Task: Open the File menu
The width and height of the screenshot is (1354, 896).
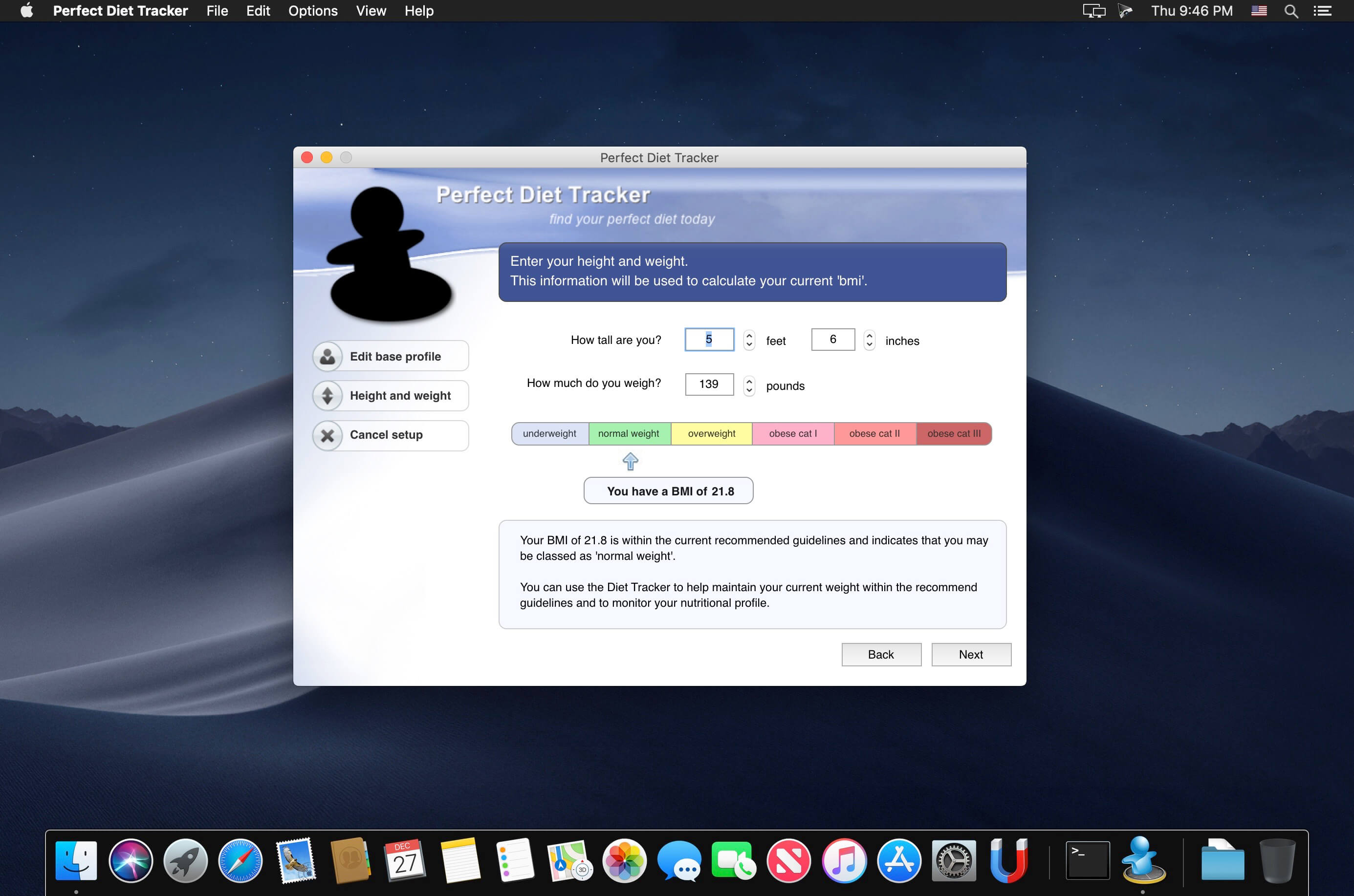Action: coord(218,11)
